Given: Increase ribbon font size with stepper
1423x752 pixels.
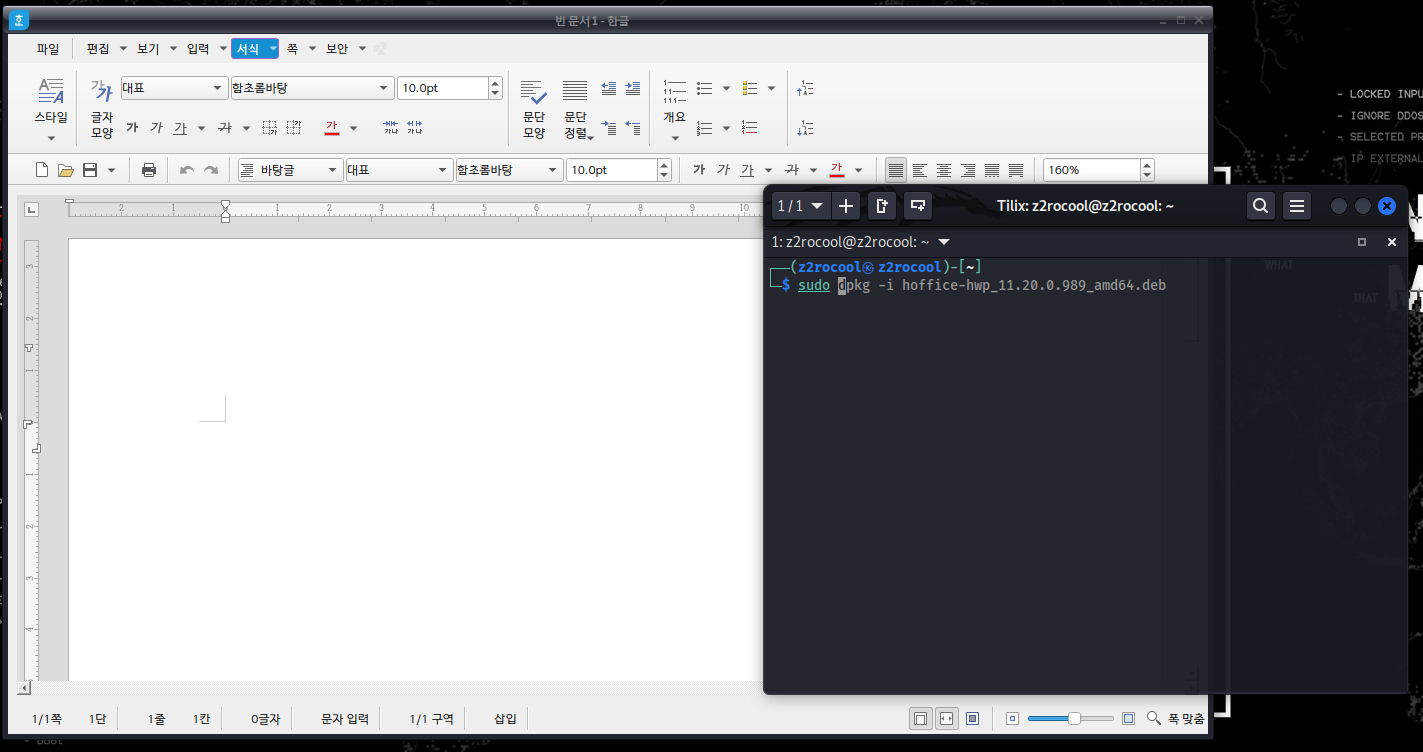Looking at the screenshot, I should [495, 83].
